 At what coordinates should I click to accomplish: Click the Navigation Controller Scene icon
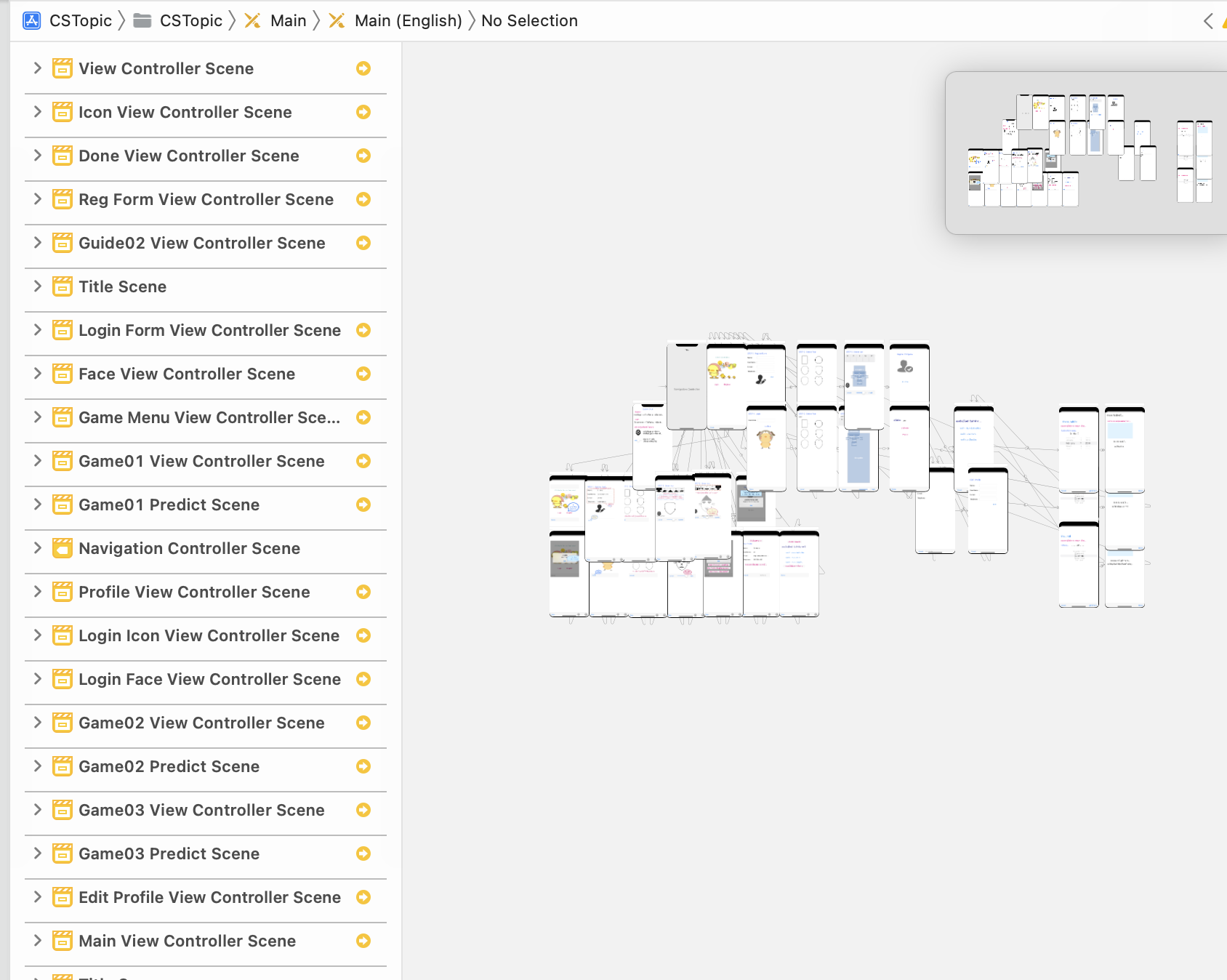coord(63,548)
